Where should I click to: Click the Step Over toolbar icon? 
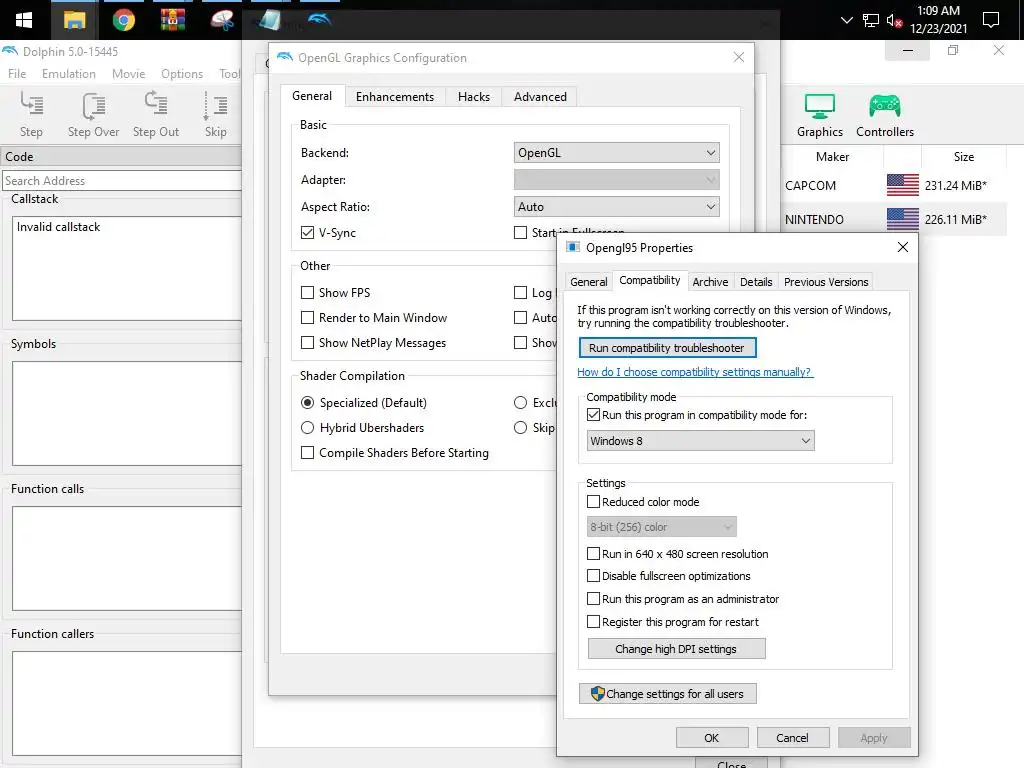(x=93, y=104)
